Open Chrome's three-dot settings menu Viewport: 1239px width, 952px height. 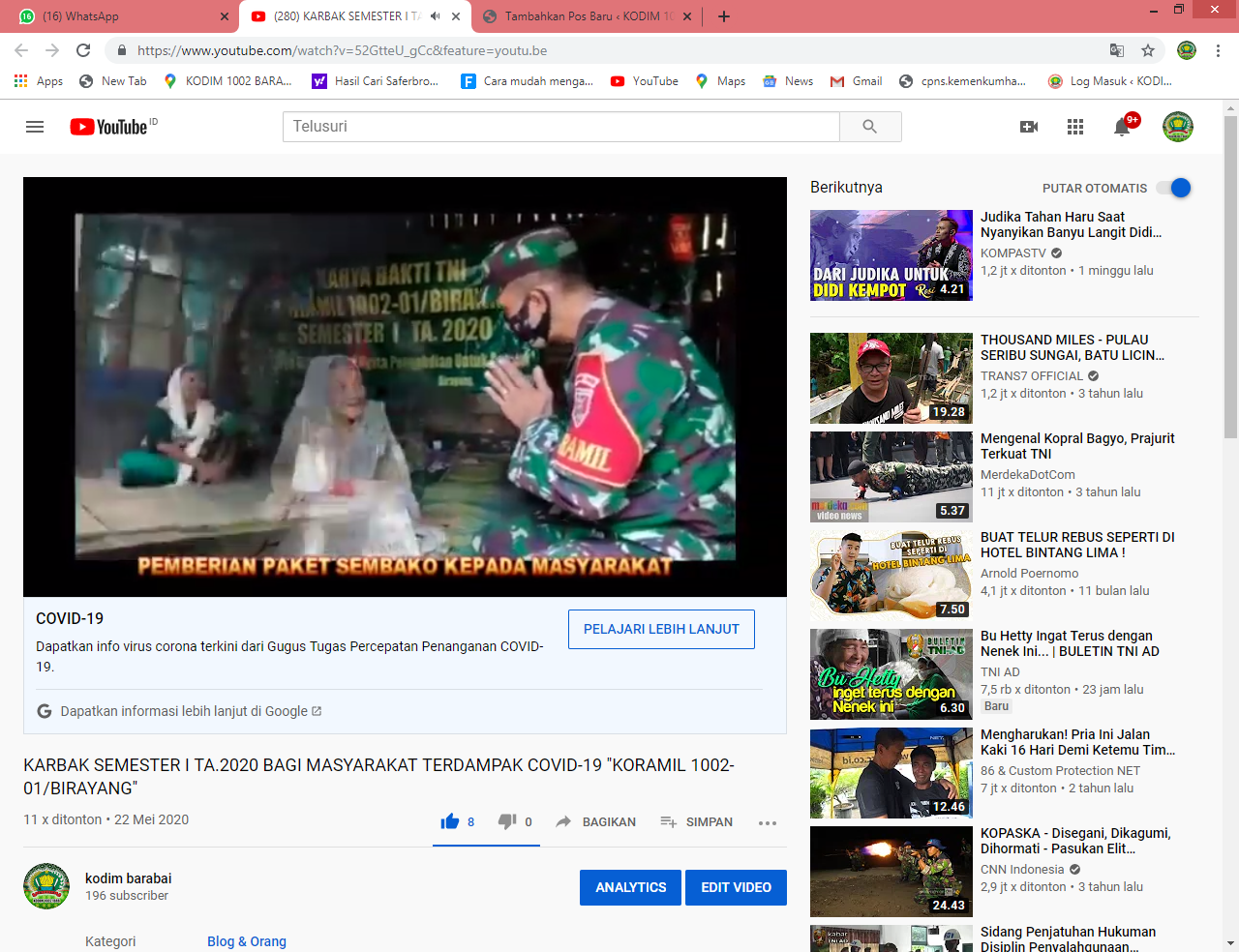1219,50
